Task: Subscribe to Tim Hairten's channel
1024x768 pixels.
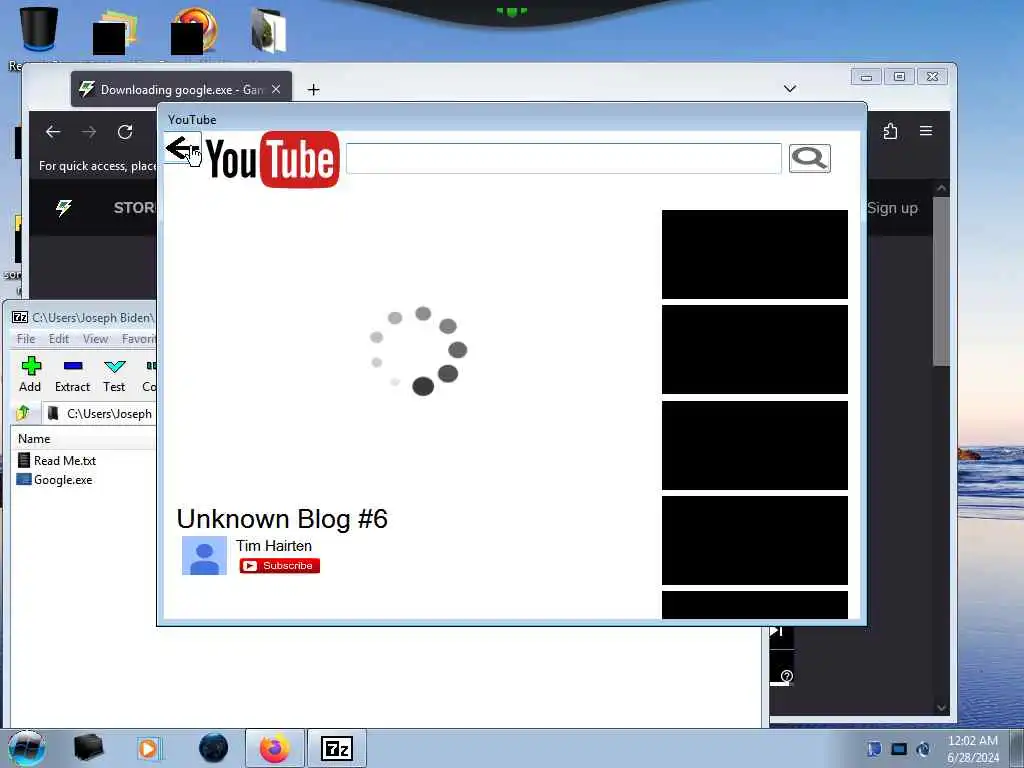Action: tap(280, 566)
